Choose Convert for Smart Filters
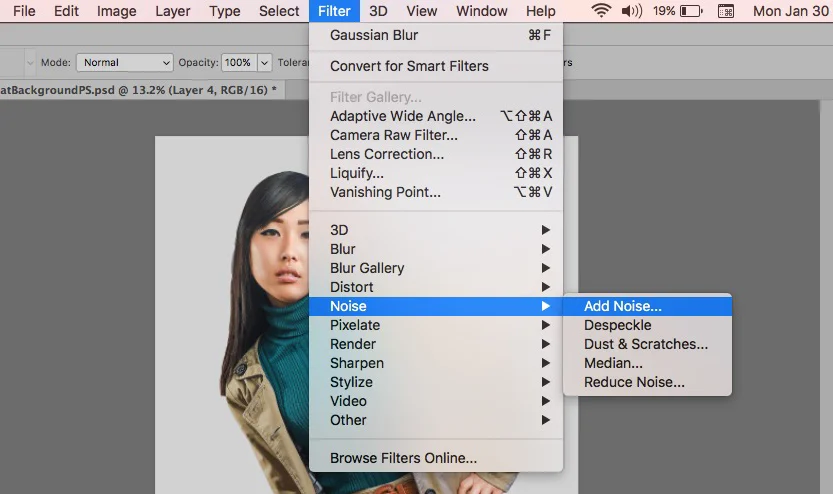Viewport: 833px width, 494px height. tap(436, 66)
